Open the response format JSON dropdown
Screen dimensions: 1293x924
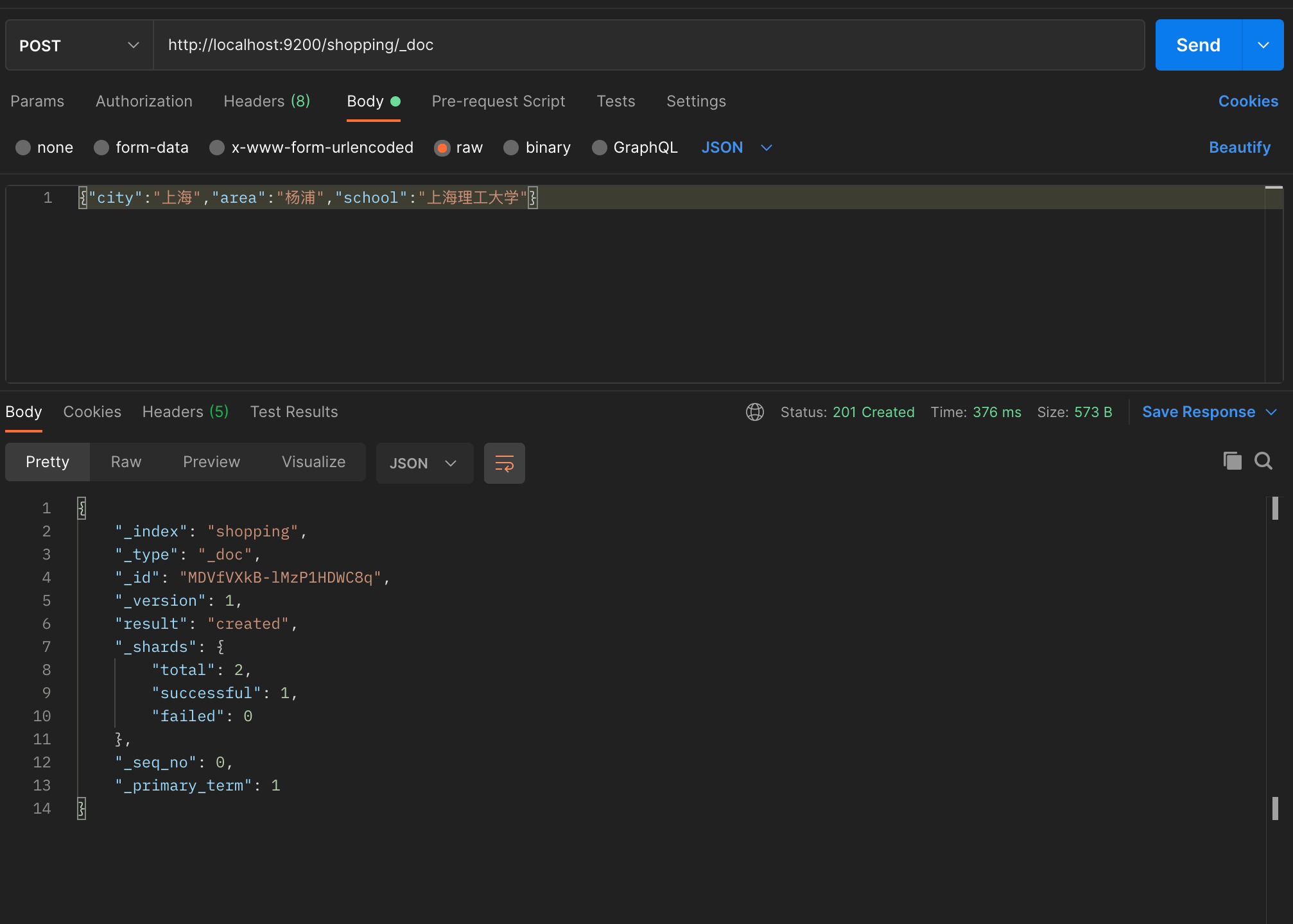424,463
